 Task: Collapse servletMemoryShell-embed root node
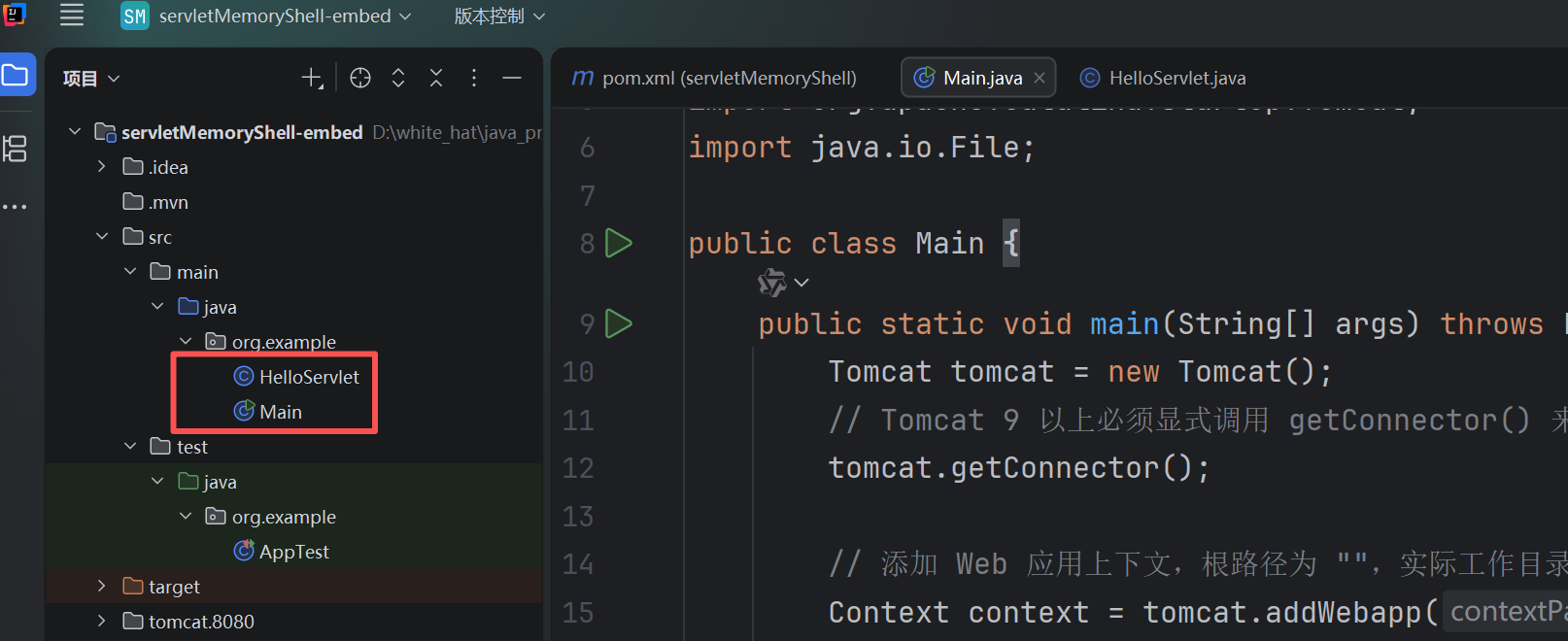[x=74, y=131]
